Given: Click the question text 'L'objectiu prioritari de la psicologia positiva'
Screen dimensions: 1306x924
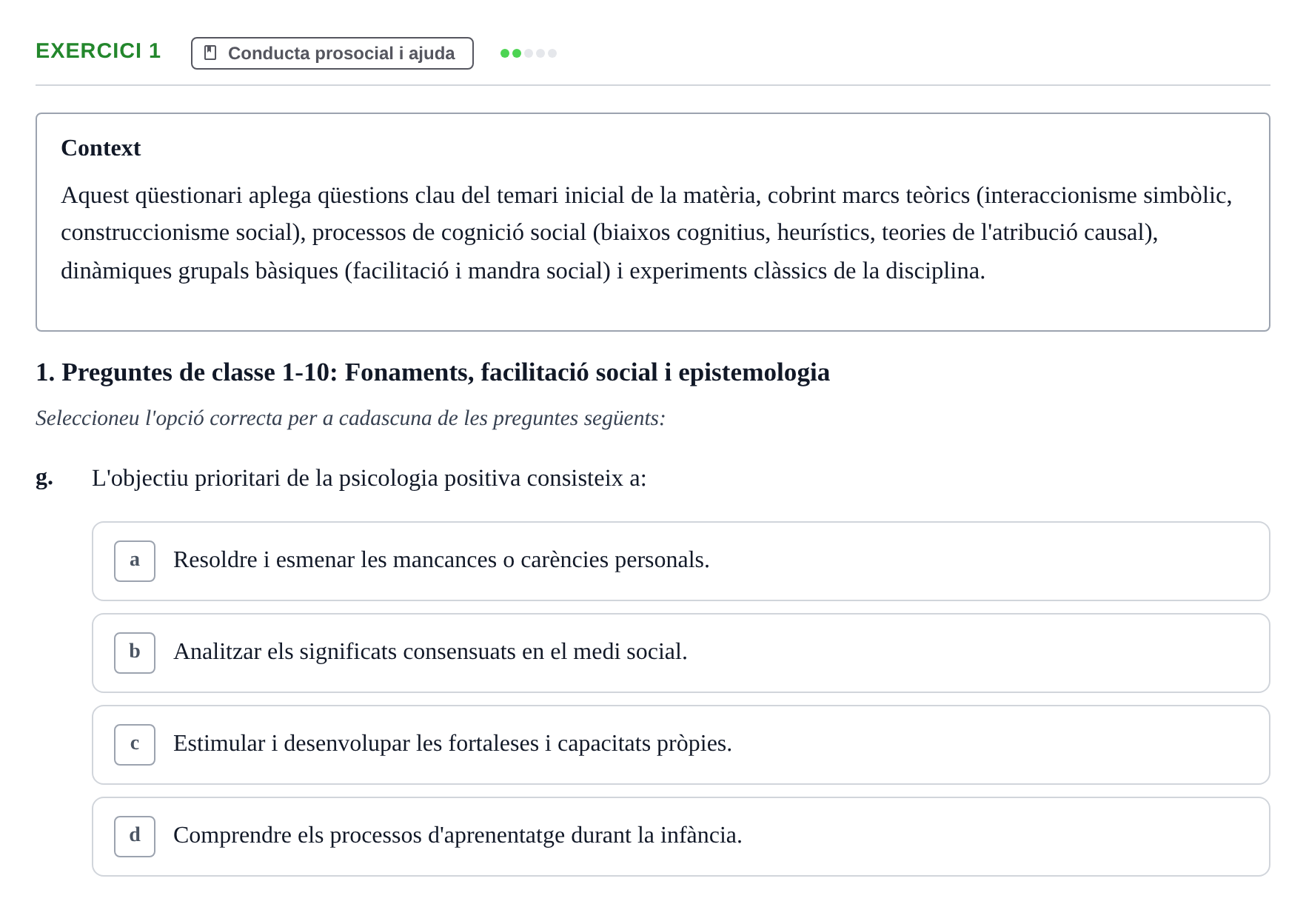Looking at the screenshot, I should point(369,478).
